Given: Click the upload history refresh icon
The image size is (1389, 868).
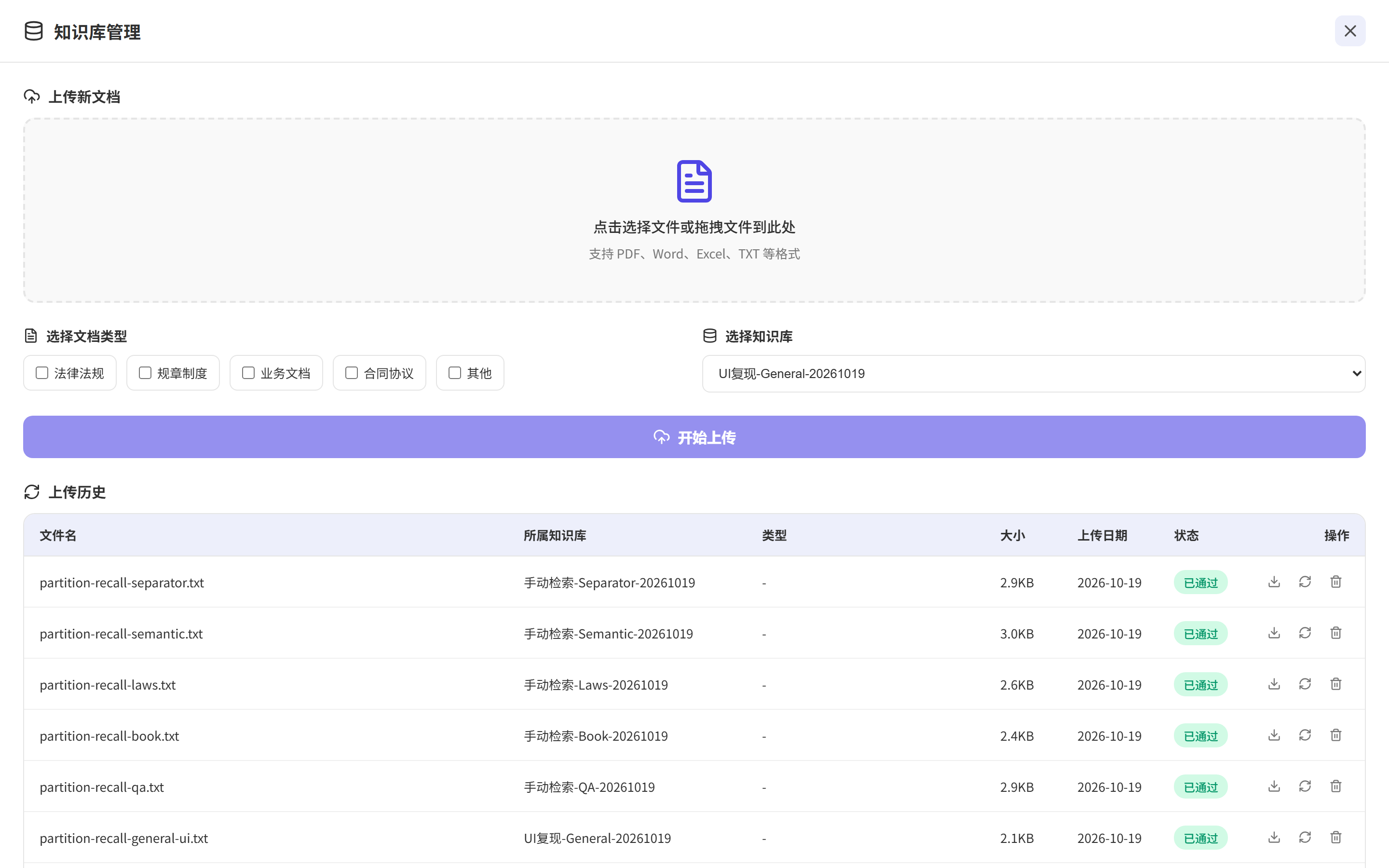Looking at the screenshot, I should (31, 492).
